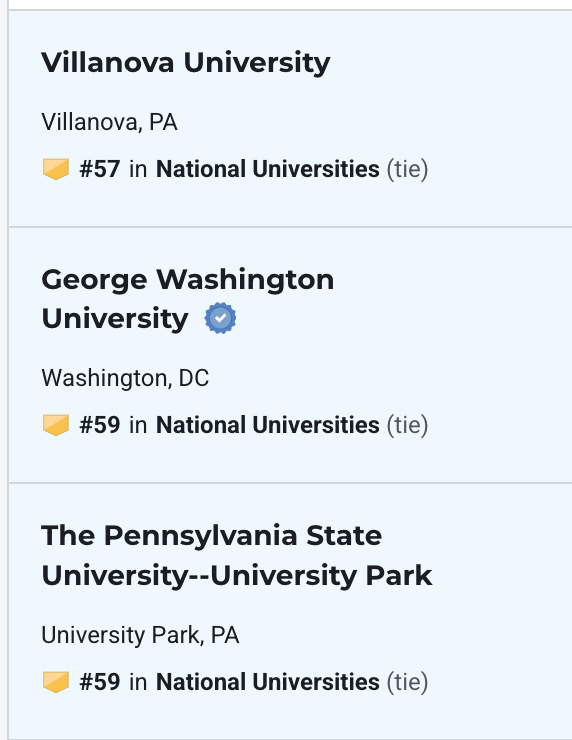
Task: Select the #59 rank text under Washington, DC
Action: [x=100, y=425]
